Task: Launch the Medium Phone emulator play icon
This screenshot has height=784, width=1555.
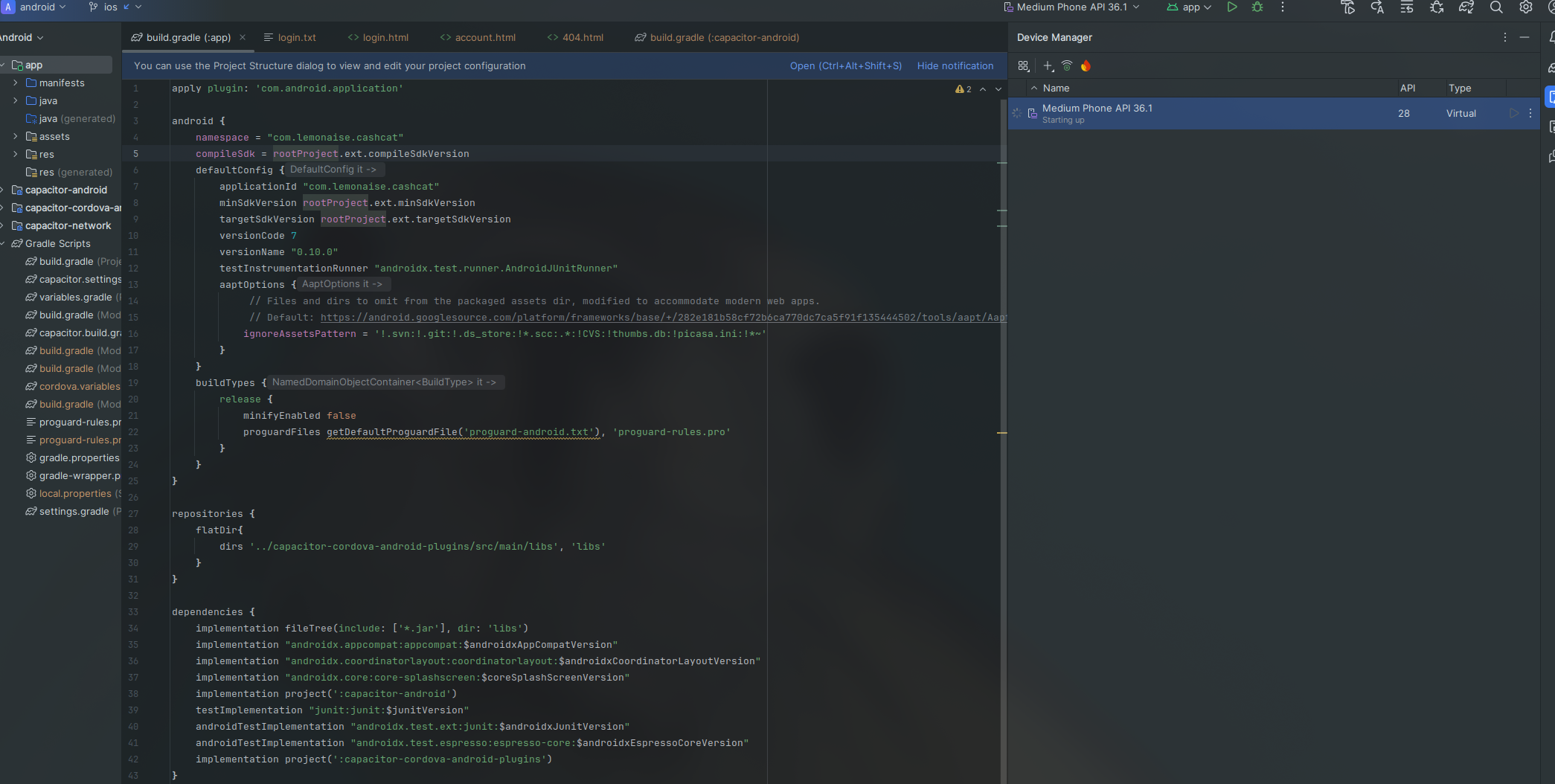Action: coord(1514,113)
